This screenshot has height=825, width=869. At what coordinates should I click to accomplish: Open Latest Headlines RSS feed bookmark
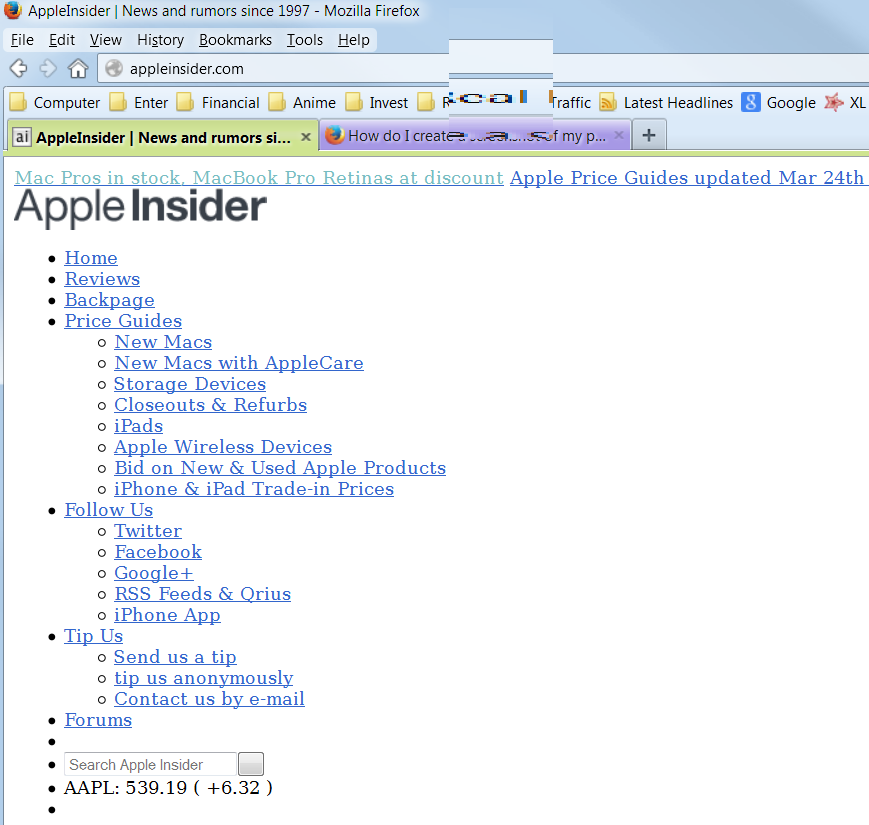pyautogui.click(x=666, y=102)
